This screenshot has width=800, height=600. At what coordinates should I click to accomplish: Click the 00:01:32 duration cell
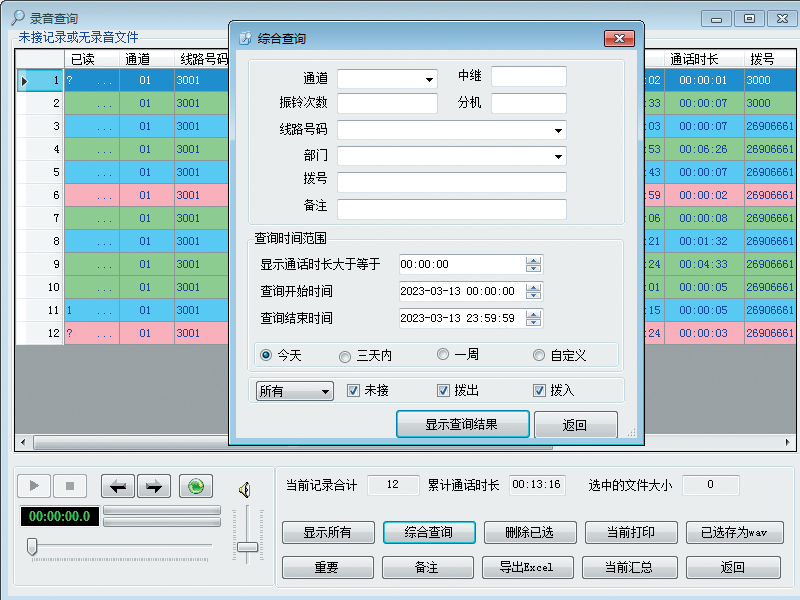[x=704, y=241]
